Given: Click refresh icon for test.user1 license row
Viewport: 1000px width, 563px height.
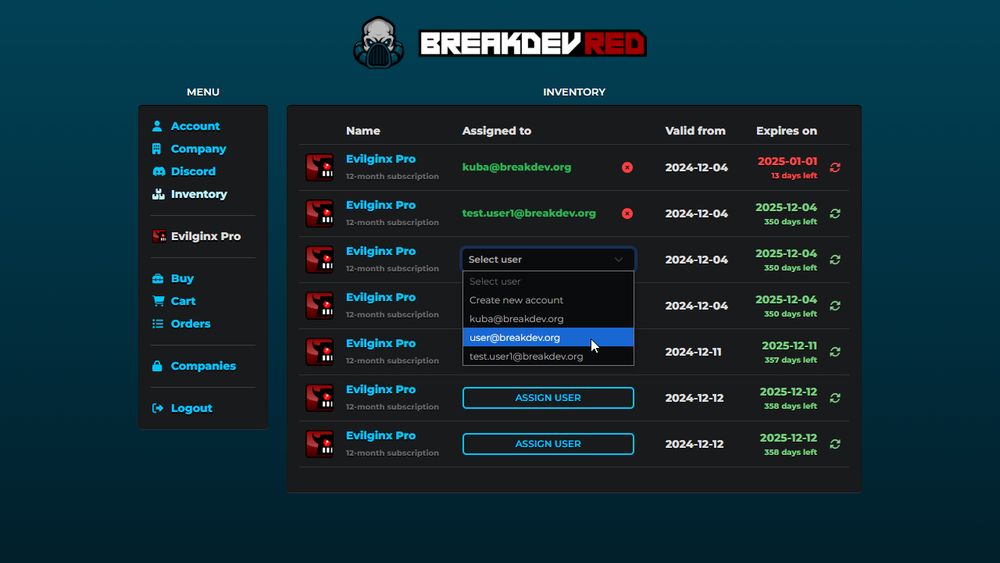Looking at the screenshot, I should pyautogui.click(x=835, y=214).
